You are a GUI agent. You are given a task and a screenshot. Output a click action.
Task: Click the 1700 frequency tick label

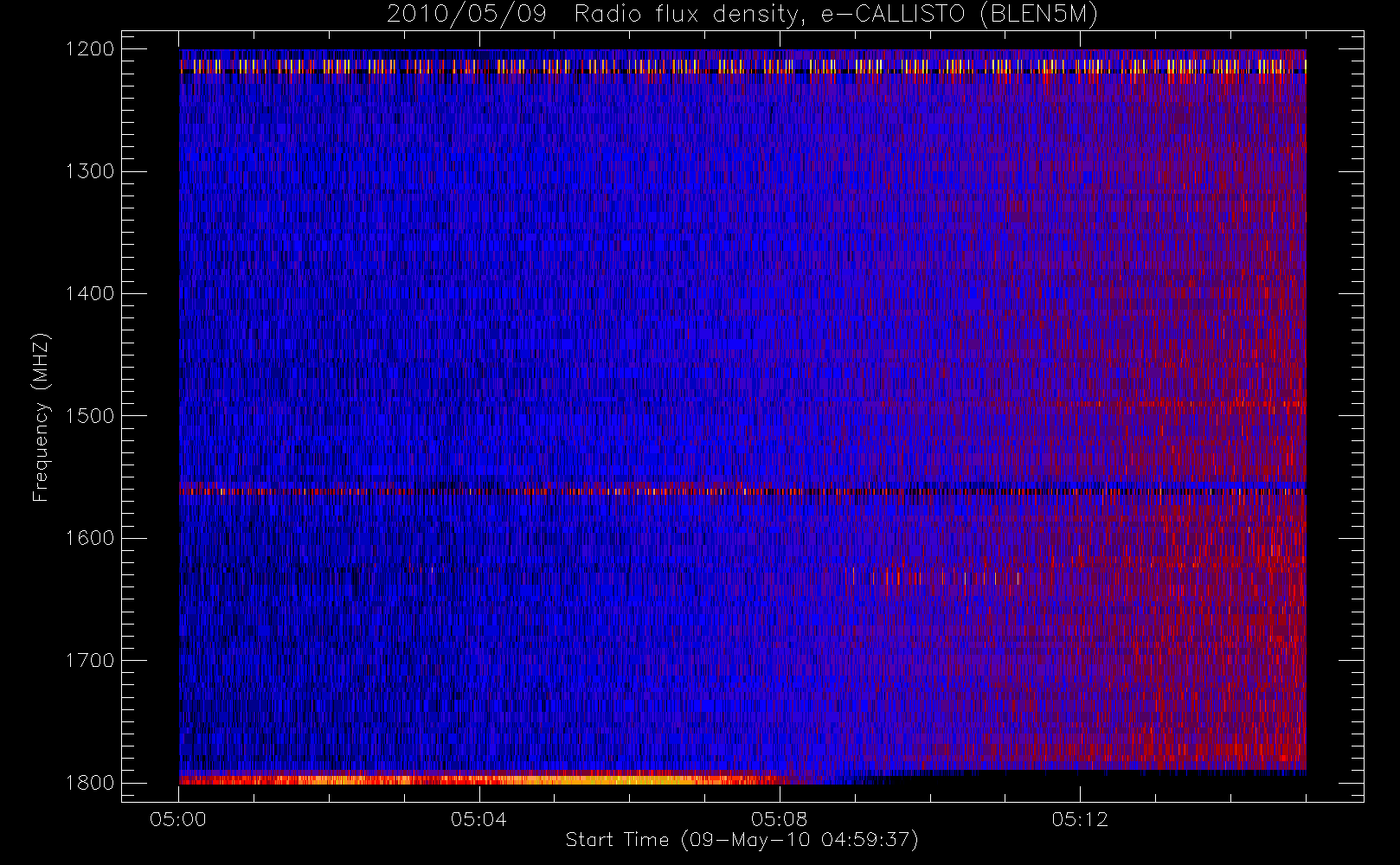(x=90, y=661)
